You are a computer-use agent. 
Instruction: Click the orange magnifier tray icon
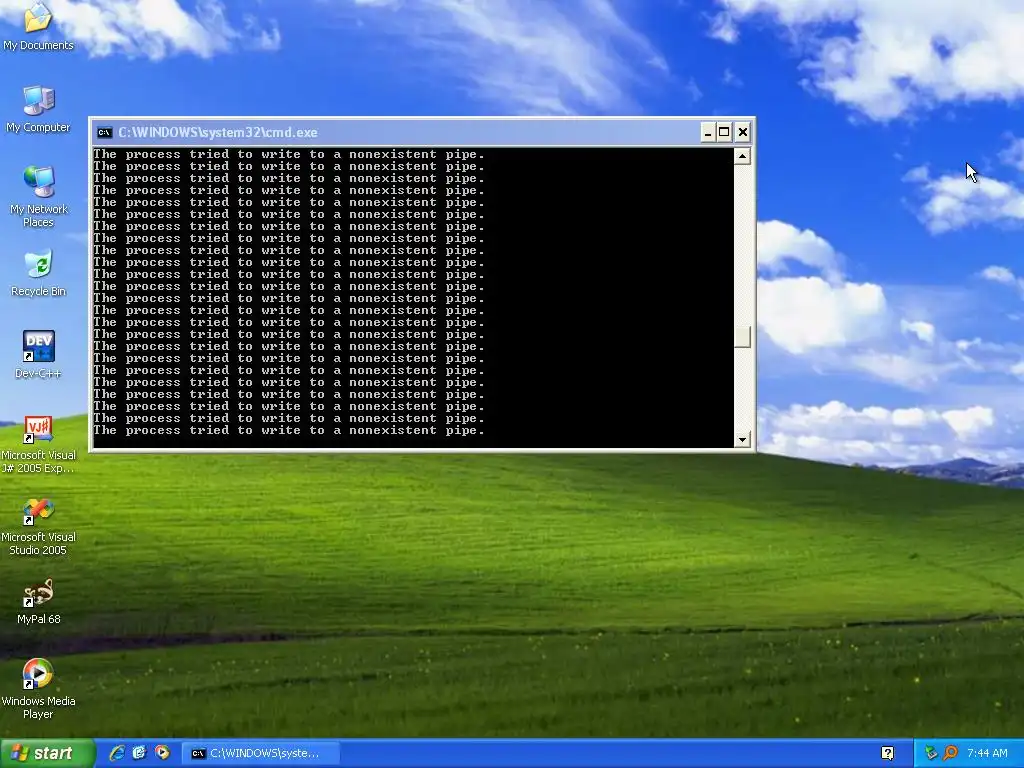click(x=950, y=753)
